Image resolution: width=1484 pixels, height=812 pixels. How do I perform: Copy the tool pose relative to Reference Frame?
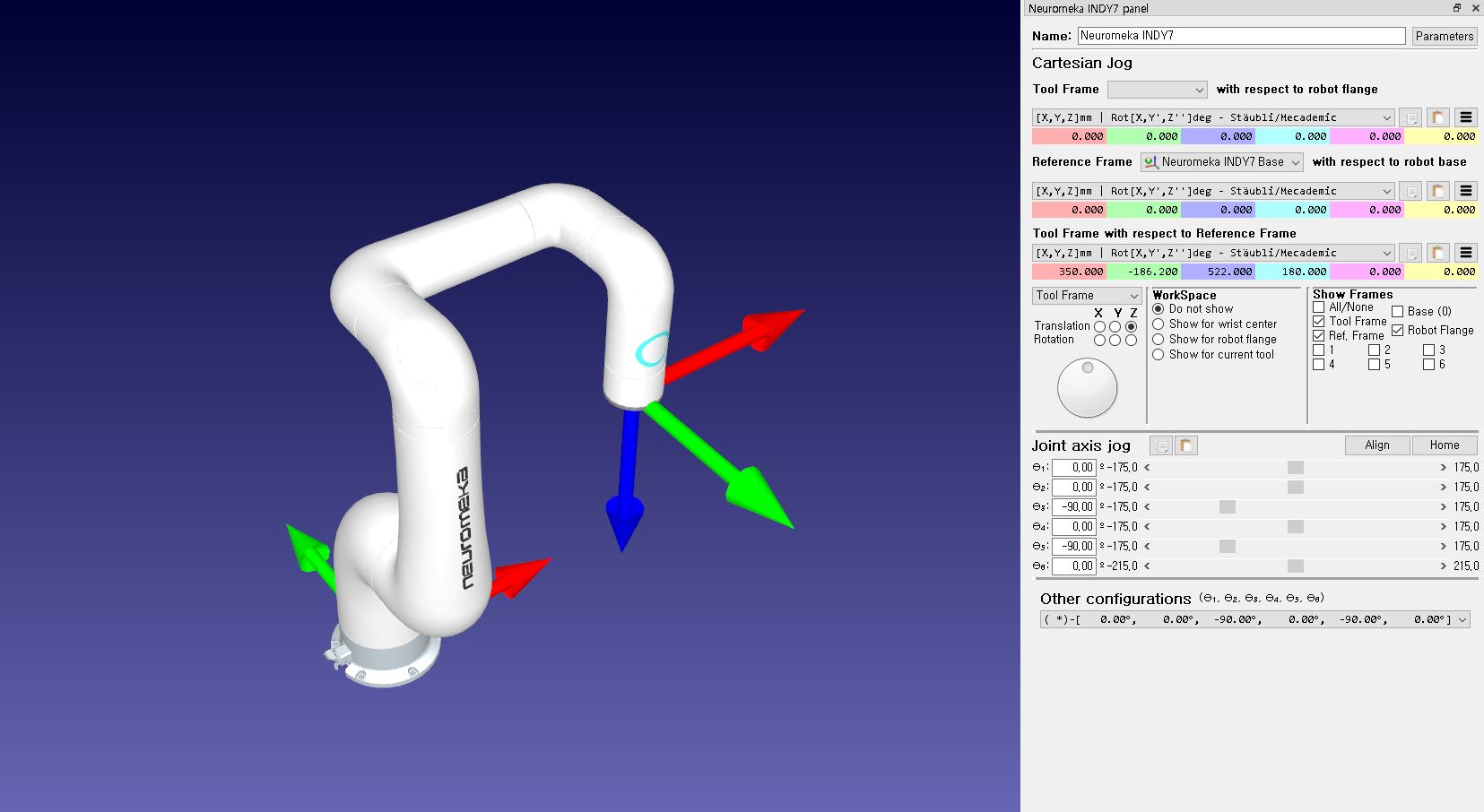pyautogui.click(x=1411, y=253)
